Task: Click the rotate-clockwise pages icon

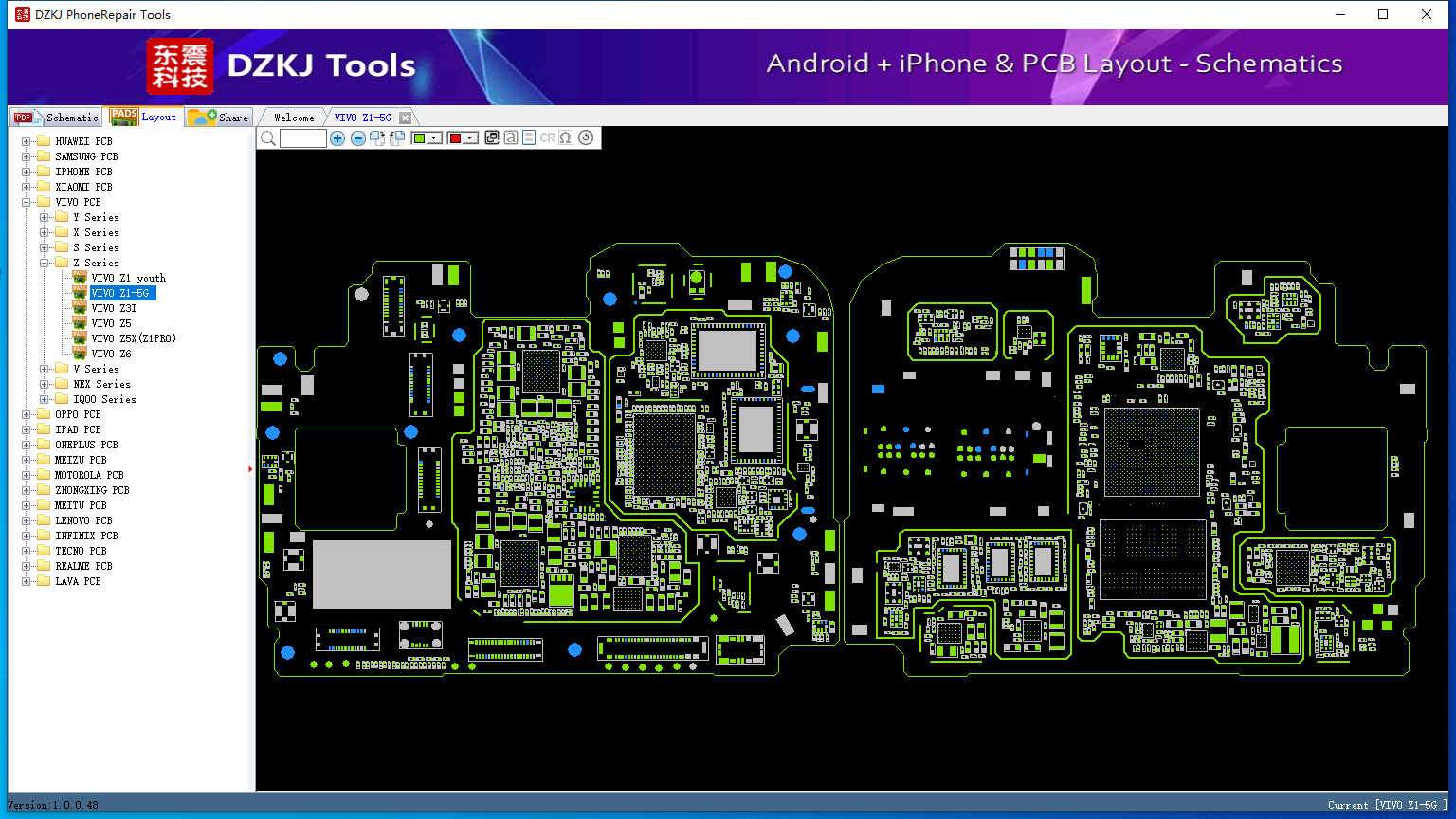Action: pos(377,138)
